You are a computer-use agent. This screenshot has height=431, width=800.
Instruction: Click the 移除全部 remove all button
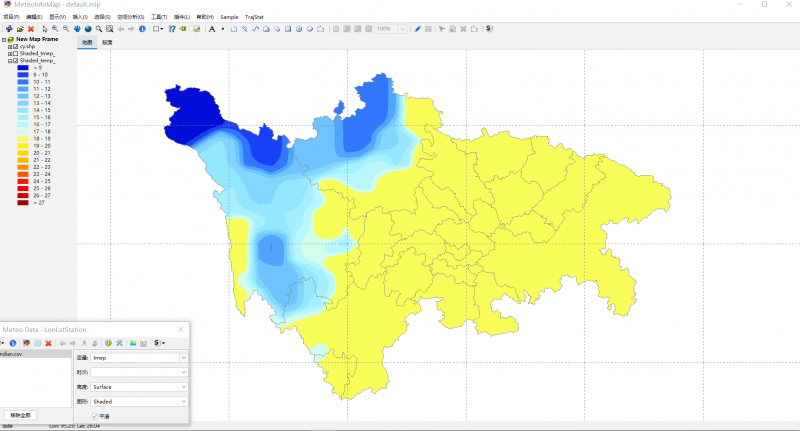pos(19,414)
